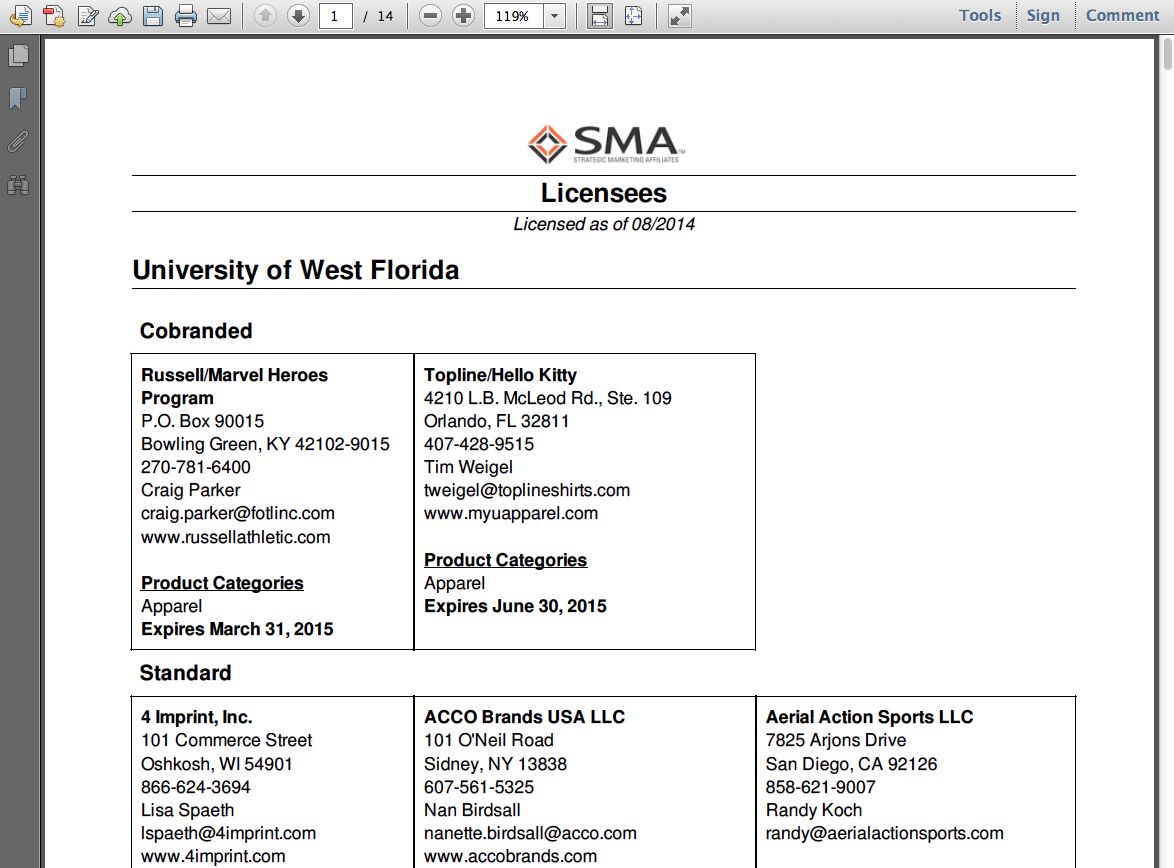This screenshot has height=868, width=1174.
Task: Click the cloud upload icon
Action: point(120,16)
